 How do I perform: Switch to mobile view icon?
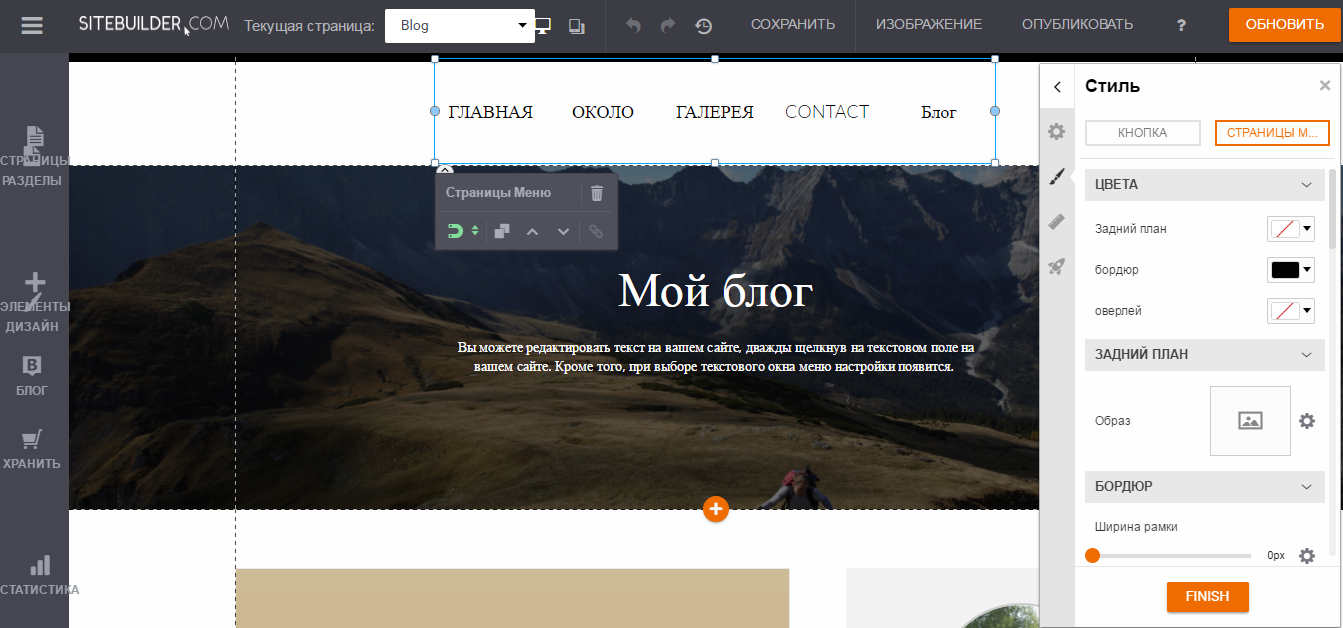[577, 26]
